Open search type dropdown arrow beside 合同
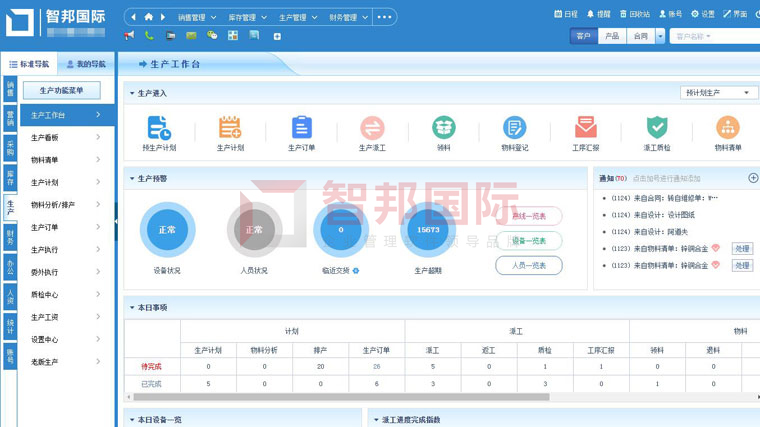This screenshot has width=760, height=427. [660, 36]
